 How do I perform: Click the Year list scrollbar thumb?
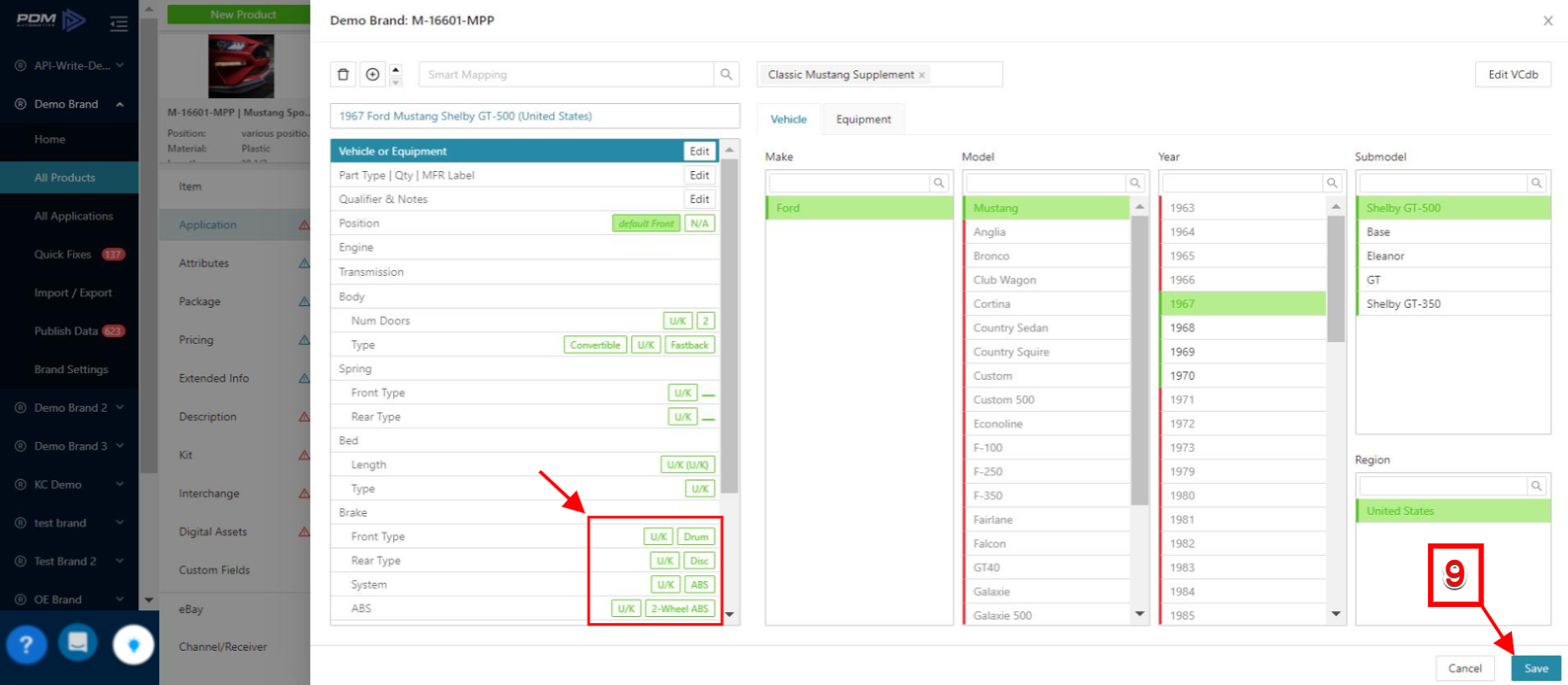[x=1336, y=278]
